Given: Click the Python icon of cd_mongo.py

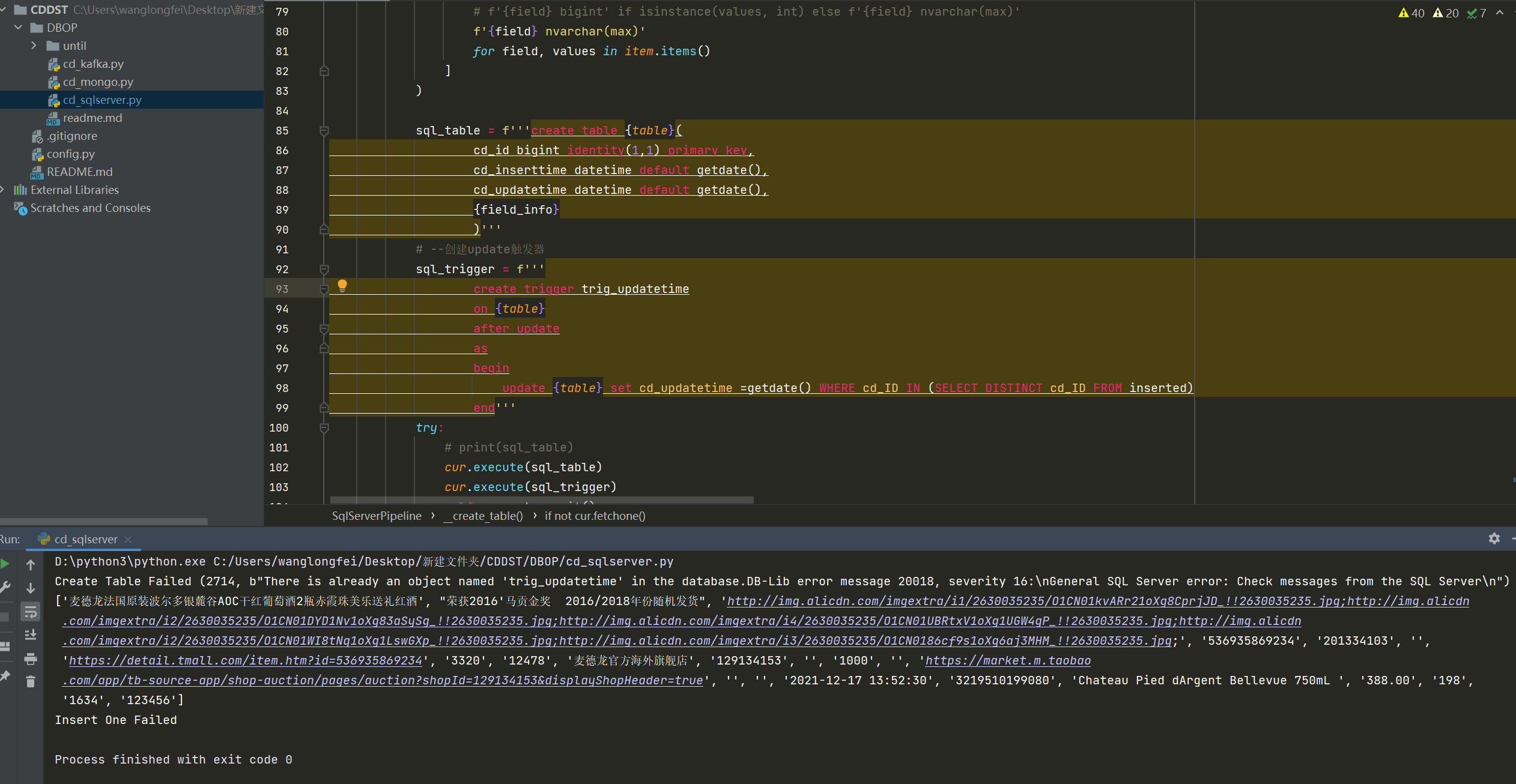Looking at the screenshot, I should pos(53,82).
